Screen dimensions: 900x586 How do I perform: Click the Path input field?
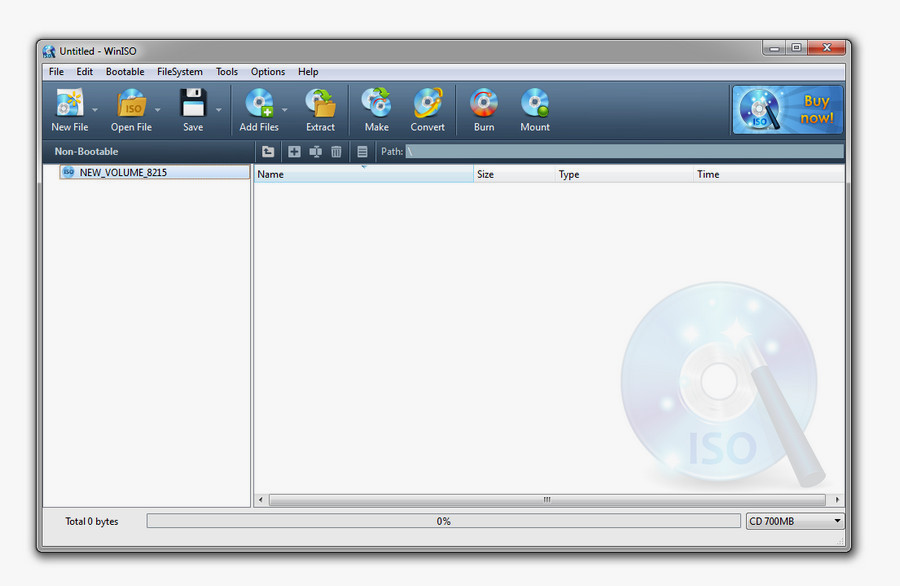pyautogui.click(x=624, y=152)
